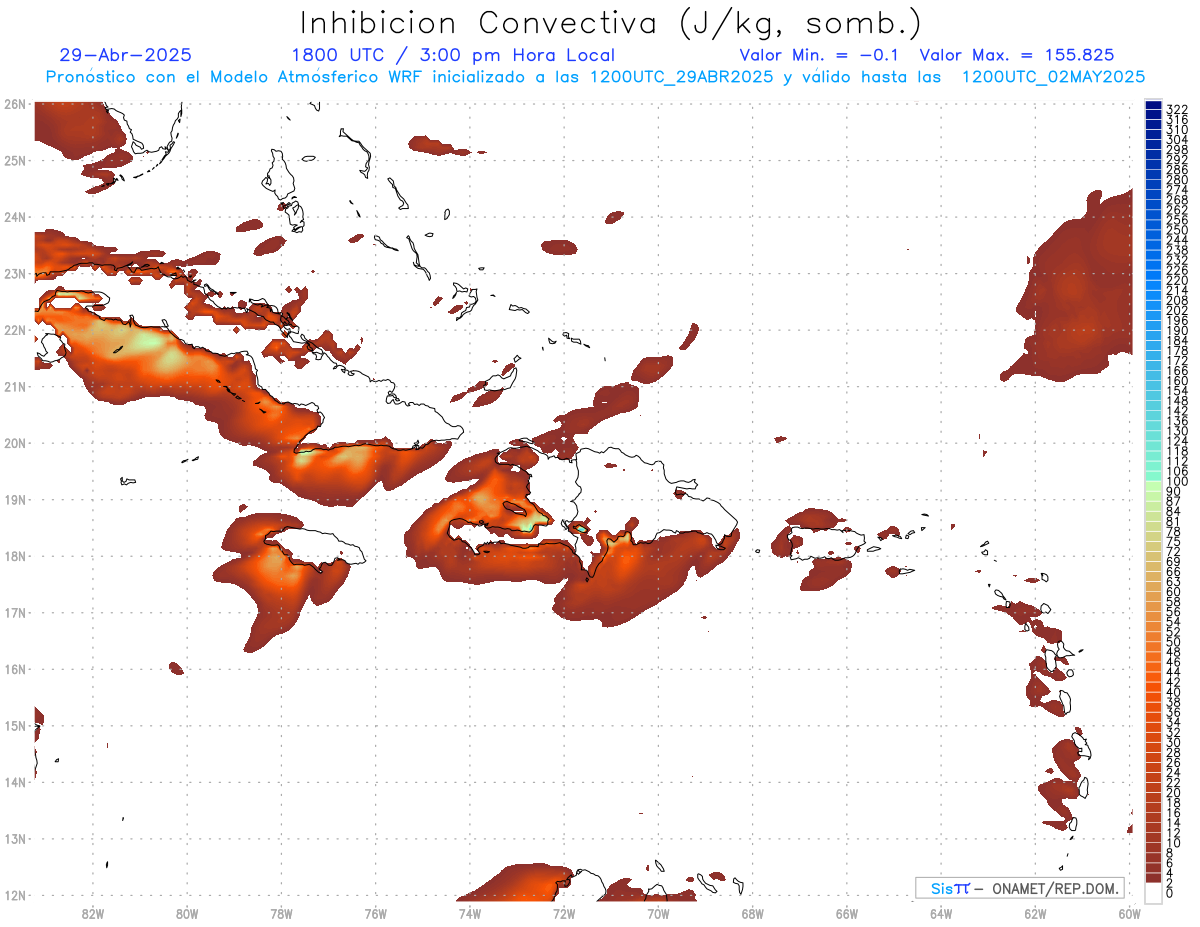Click the darkest blue swatch beside 322
This screenshot has height=927, width=1200.
(x=1153, y=106)
